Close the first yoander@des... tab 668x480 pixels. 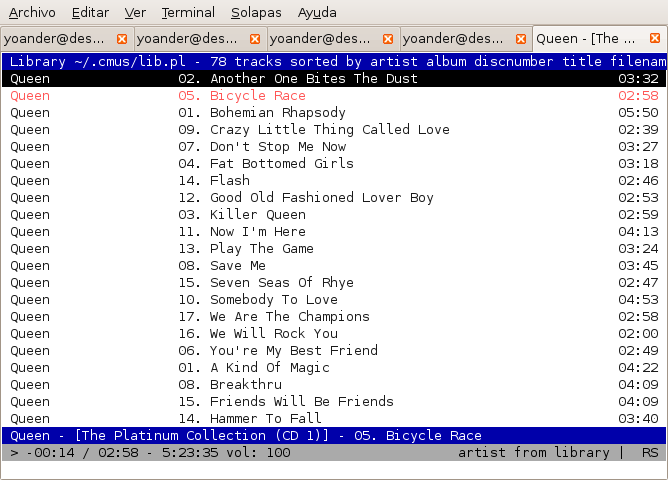[x=122, y=39]
